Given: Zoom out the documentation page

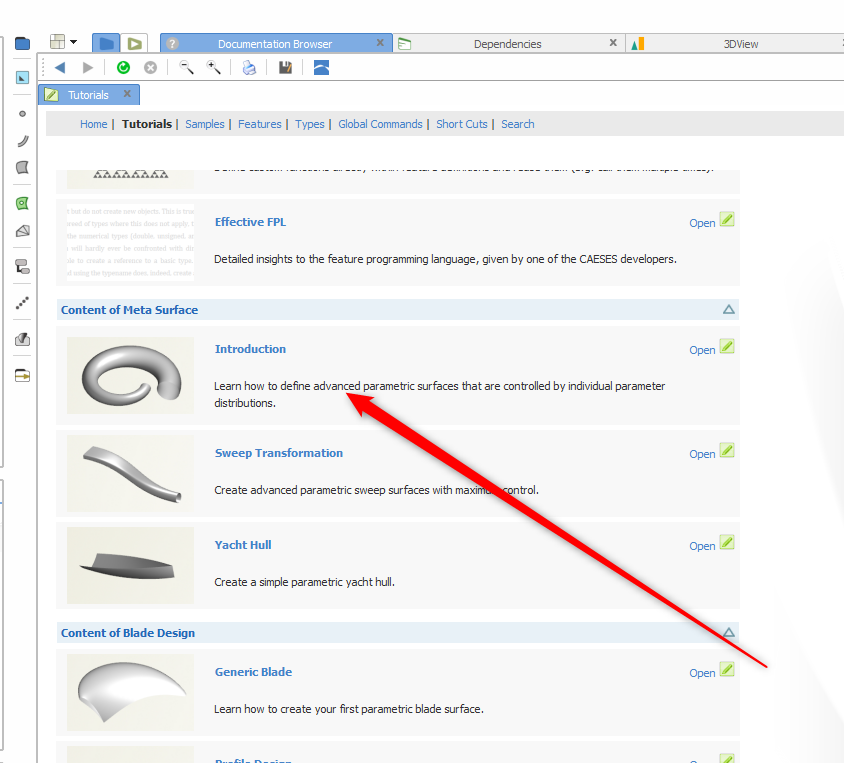Looking at the screenshot, I should (x=186, y=68).
